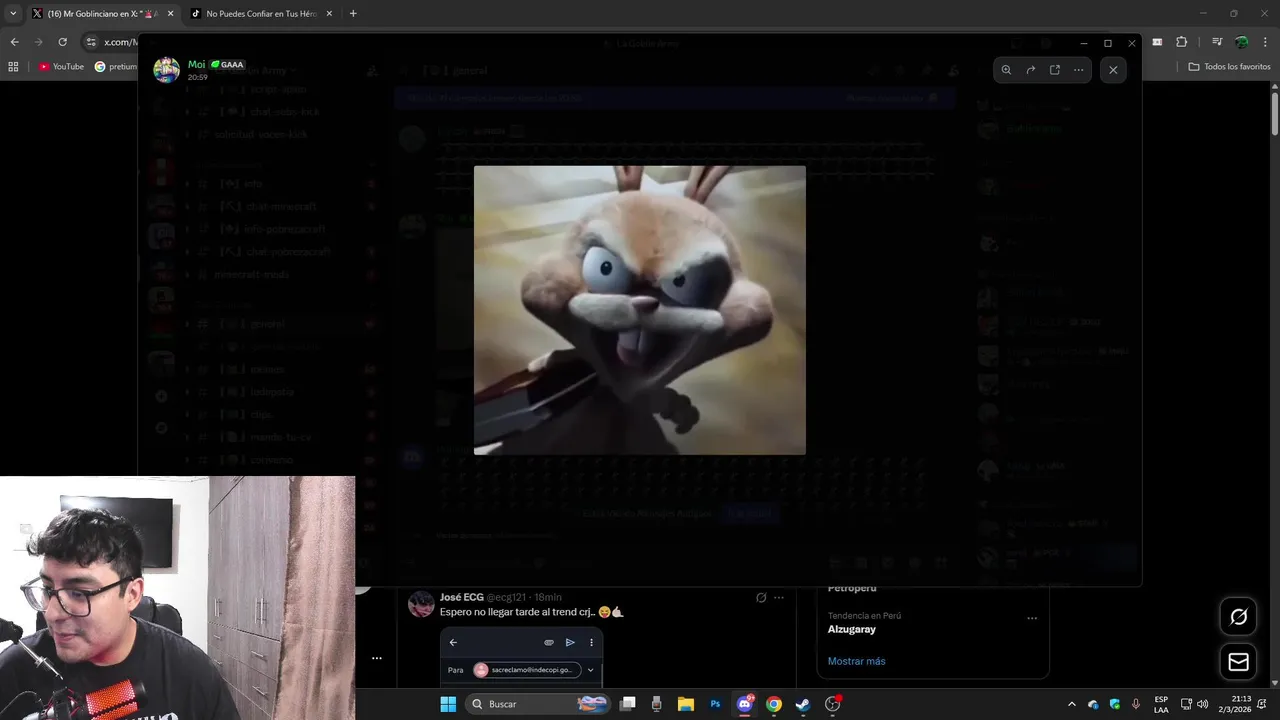Zoom in on the Discord image preview
Image resolution: width=1280 pixels, height=720 pixels.
coord(1006,70)
